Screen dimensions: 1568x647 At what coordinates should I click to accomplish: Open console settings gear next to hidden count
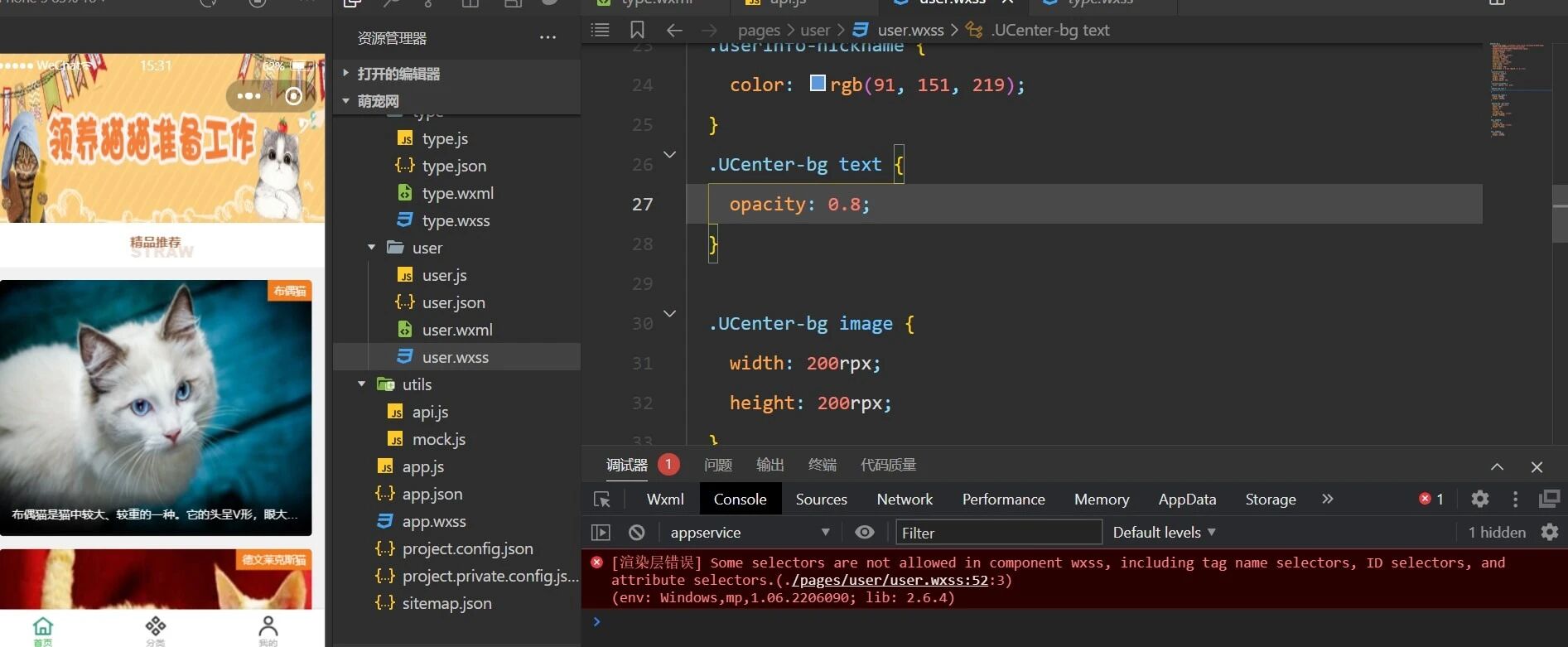pyautogui.click(x=1550, y=532)
